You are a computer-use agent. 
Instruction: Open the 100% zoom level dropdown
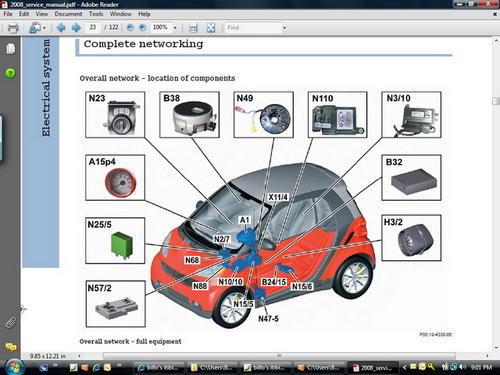[x=175, y=28]
